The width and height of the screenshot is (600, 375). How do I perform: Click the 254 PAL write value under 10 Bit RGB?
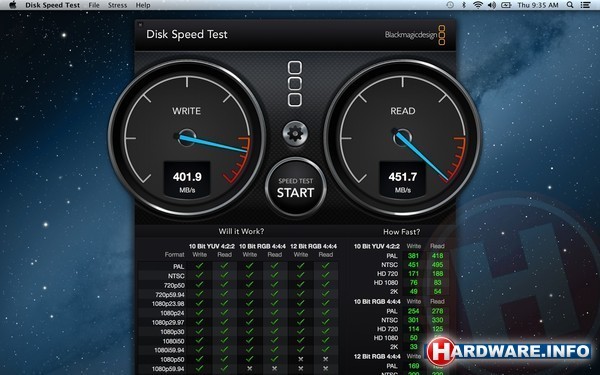[x=413, y=311]
